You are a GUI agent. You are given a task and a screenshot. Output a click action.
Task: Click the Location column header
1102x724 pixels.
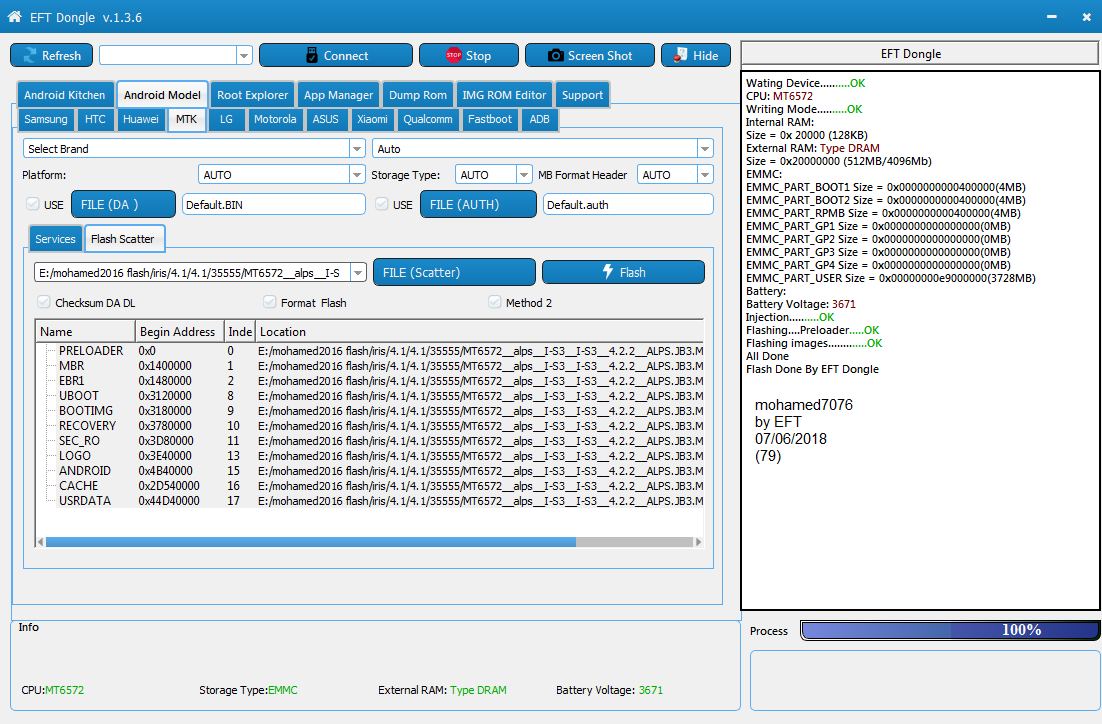click(479, 331)
